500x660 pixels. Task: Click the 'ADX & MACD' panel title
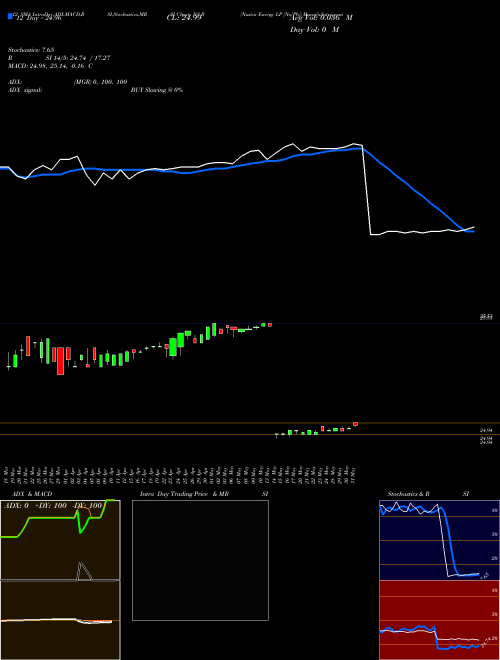pos(32,494)
